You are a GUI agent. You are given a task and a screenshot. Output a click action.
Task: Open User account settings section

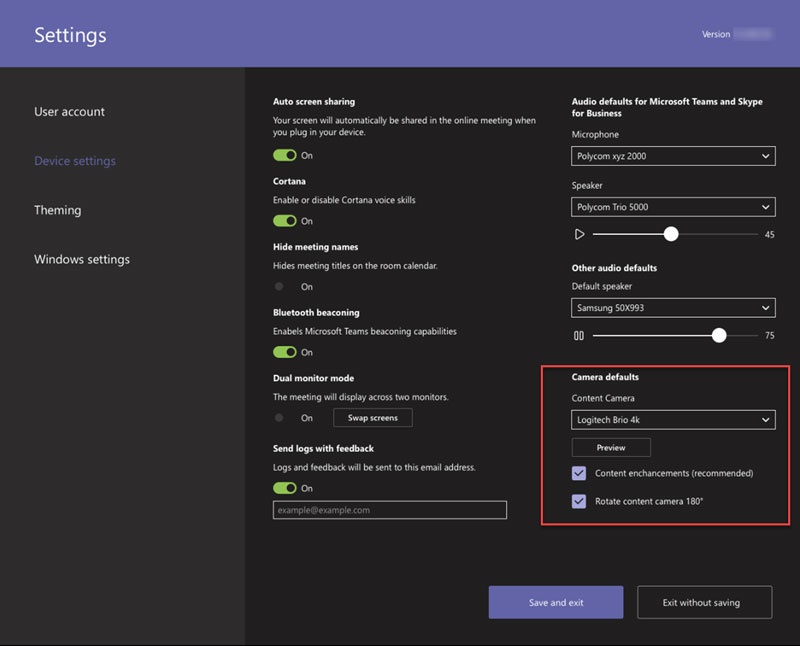tap(70, 112)
